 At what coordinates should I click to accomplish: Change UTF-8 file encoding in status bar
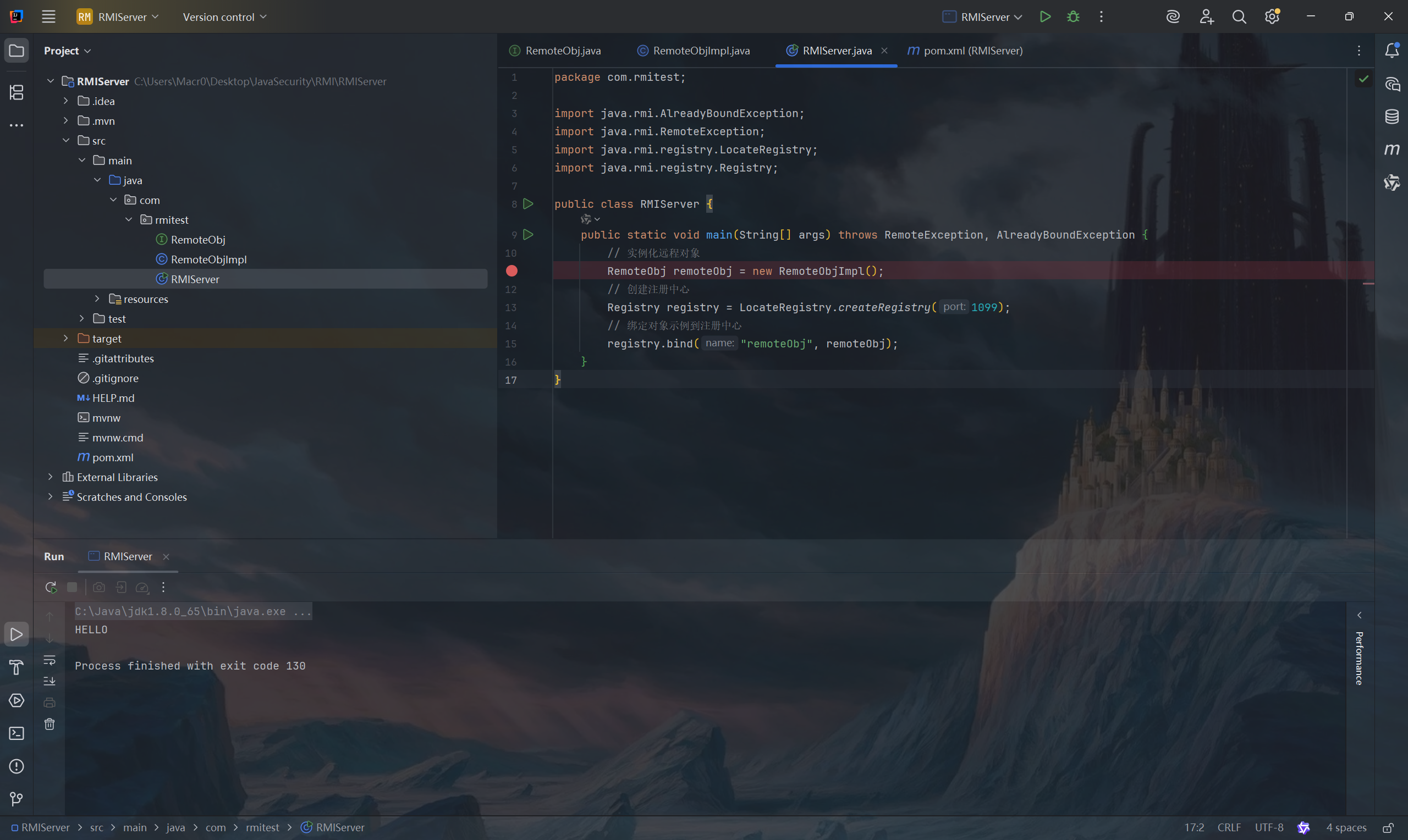(1269, 827)
